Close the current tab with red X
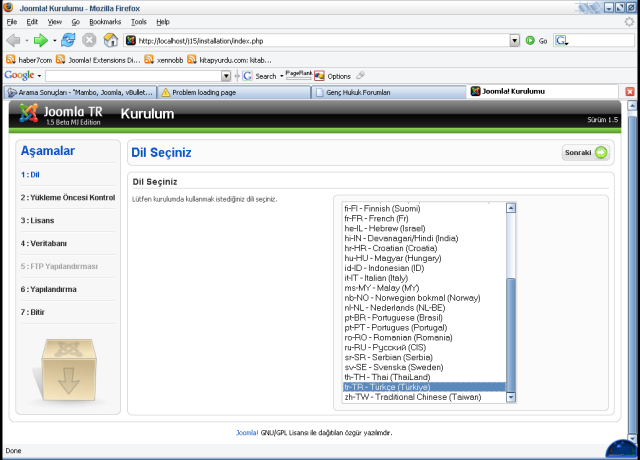The image size is (640, 460). click(630, 92)
